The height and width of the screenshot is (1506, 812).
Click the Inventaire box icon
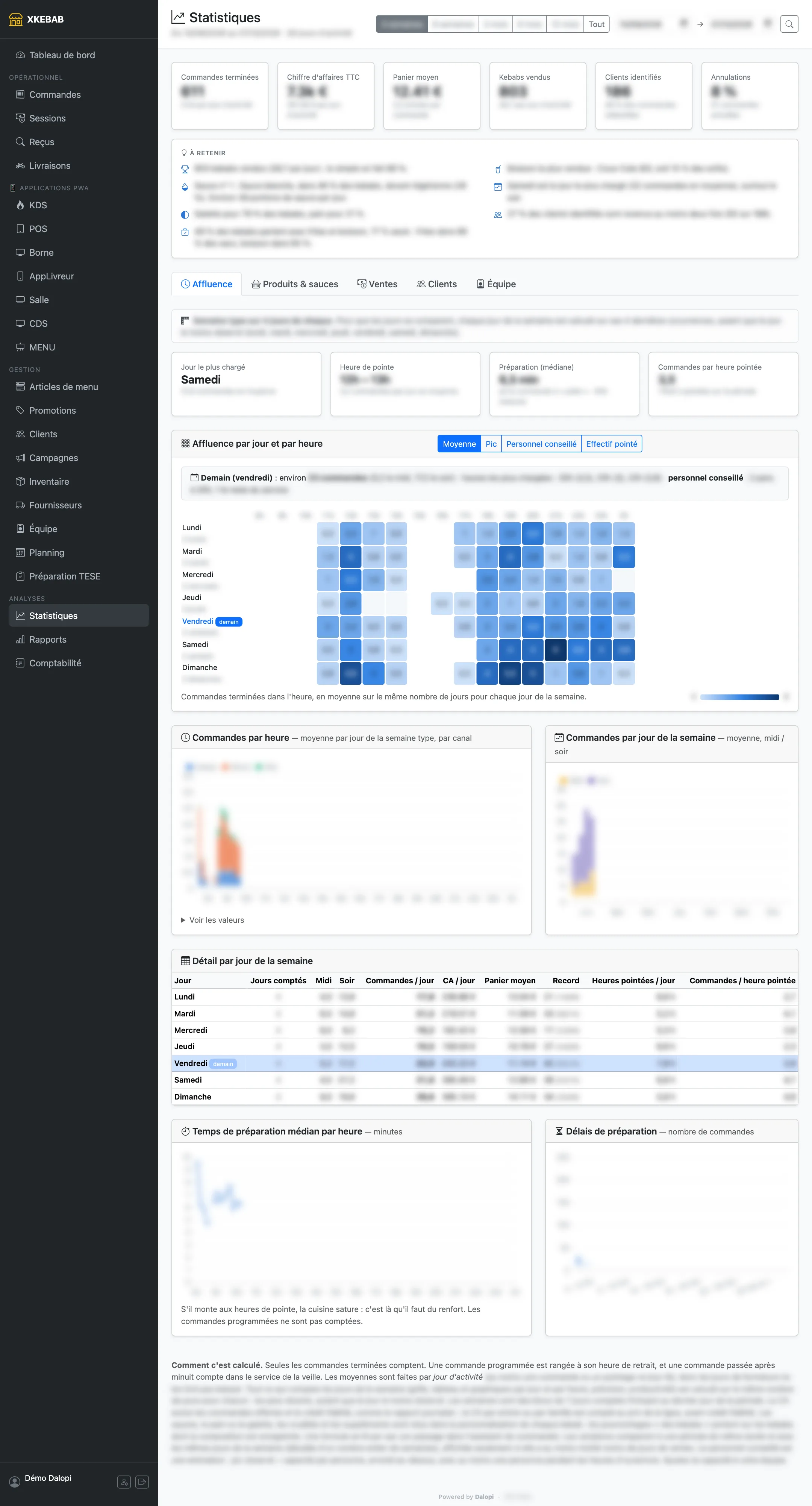coord(20,482)
